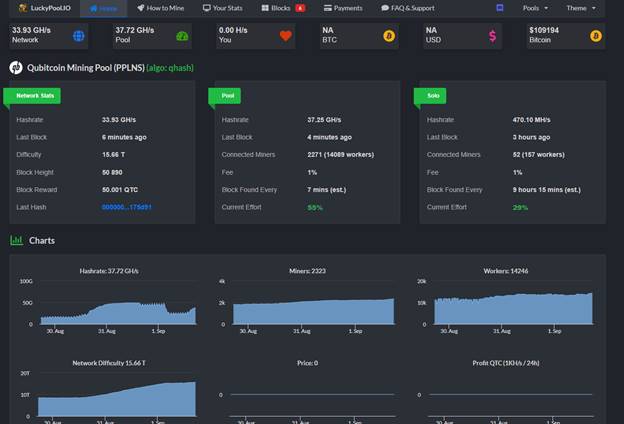Click the Charts section heading
The height and width of the screenshot is (424, 624).
42,240
